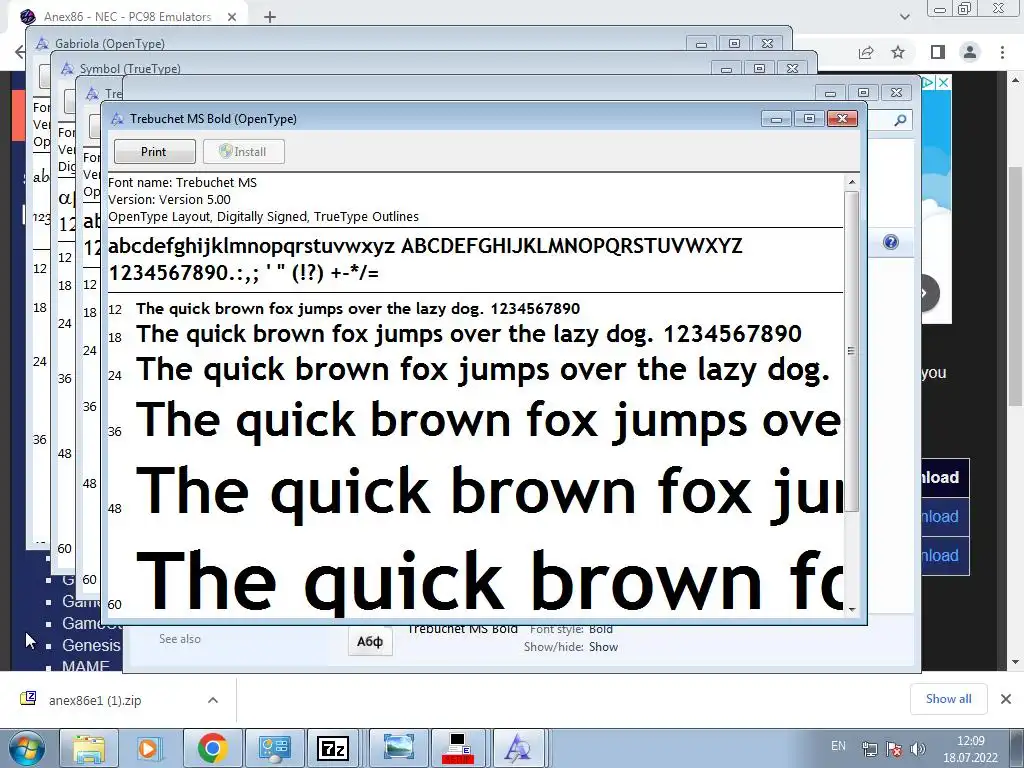The width and height of the screenshot is (1024, 768).
Task: Open the volume speaker tray icon
Action: pos(918,748)
